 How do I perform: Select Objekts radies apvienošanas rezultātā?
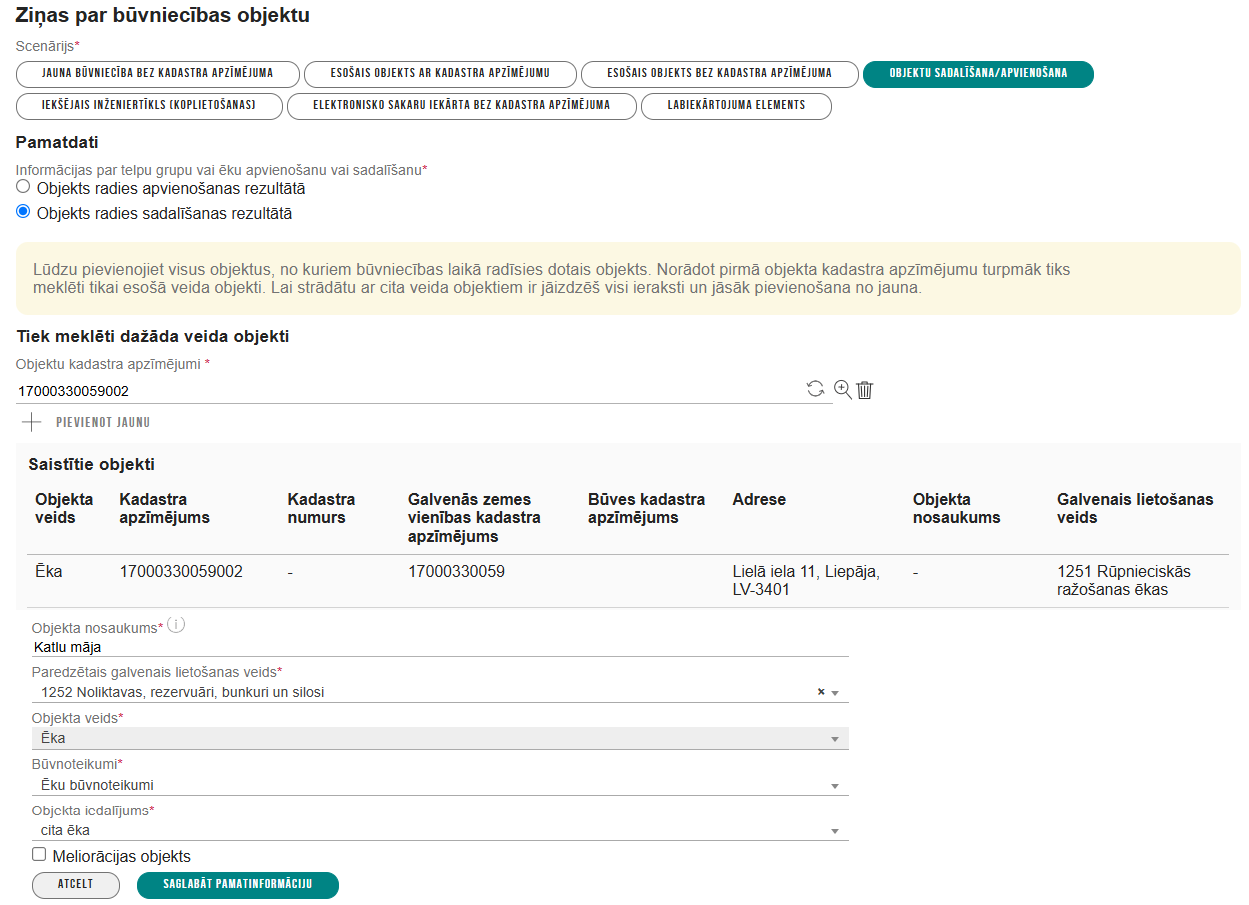click(x=23, y=187)
